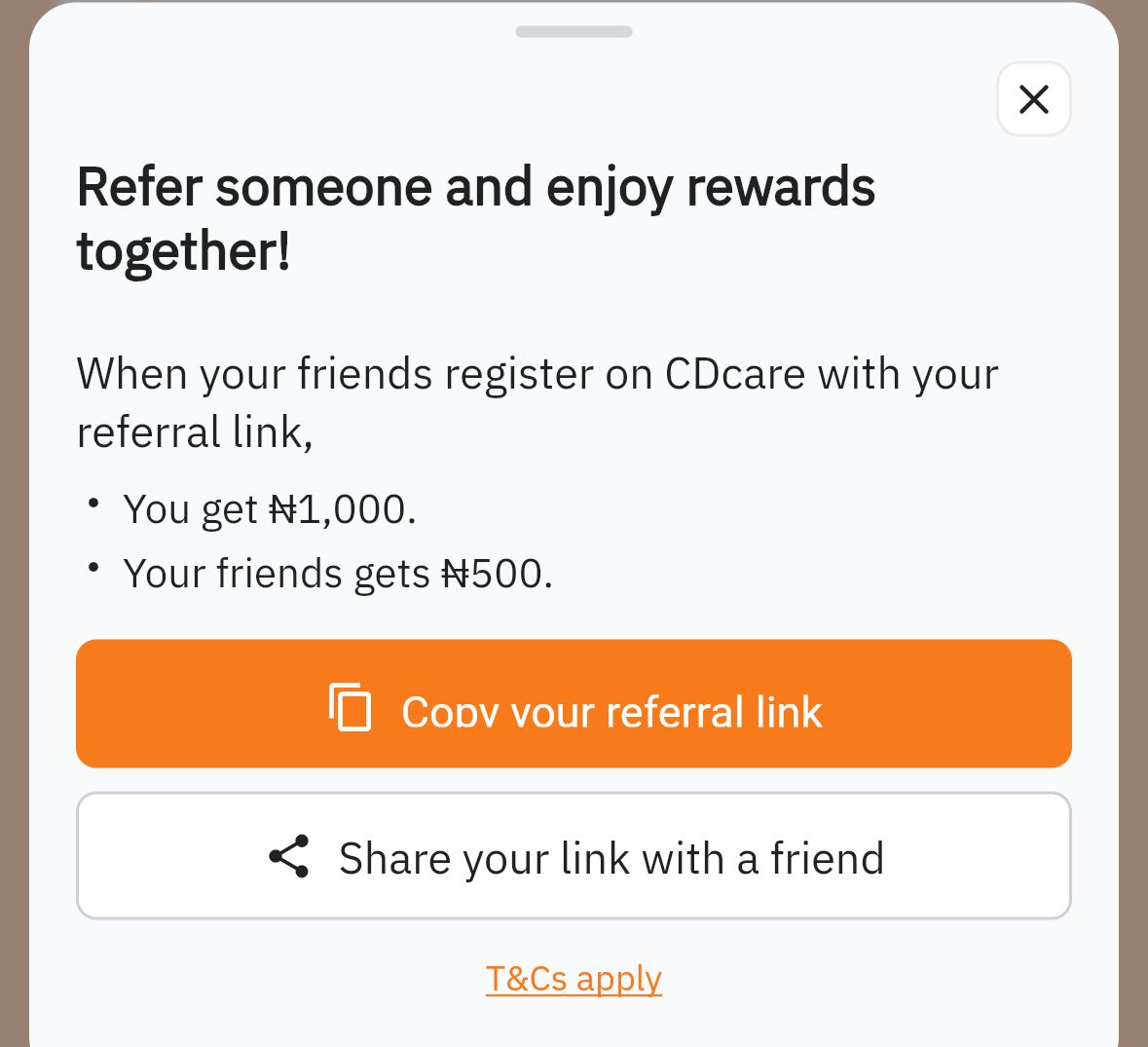The width and height of the screenshot is (1148, 1047).
Task: Tap the ₦500 reward amount
Action: click(x=497, y=574)
